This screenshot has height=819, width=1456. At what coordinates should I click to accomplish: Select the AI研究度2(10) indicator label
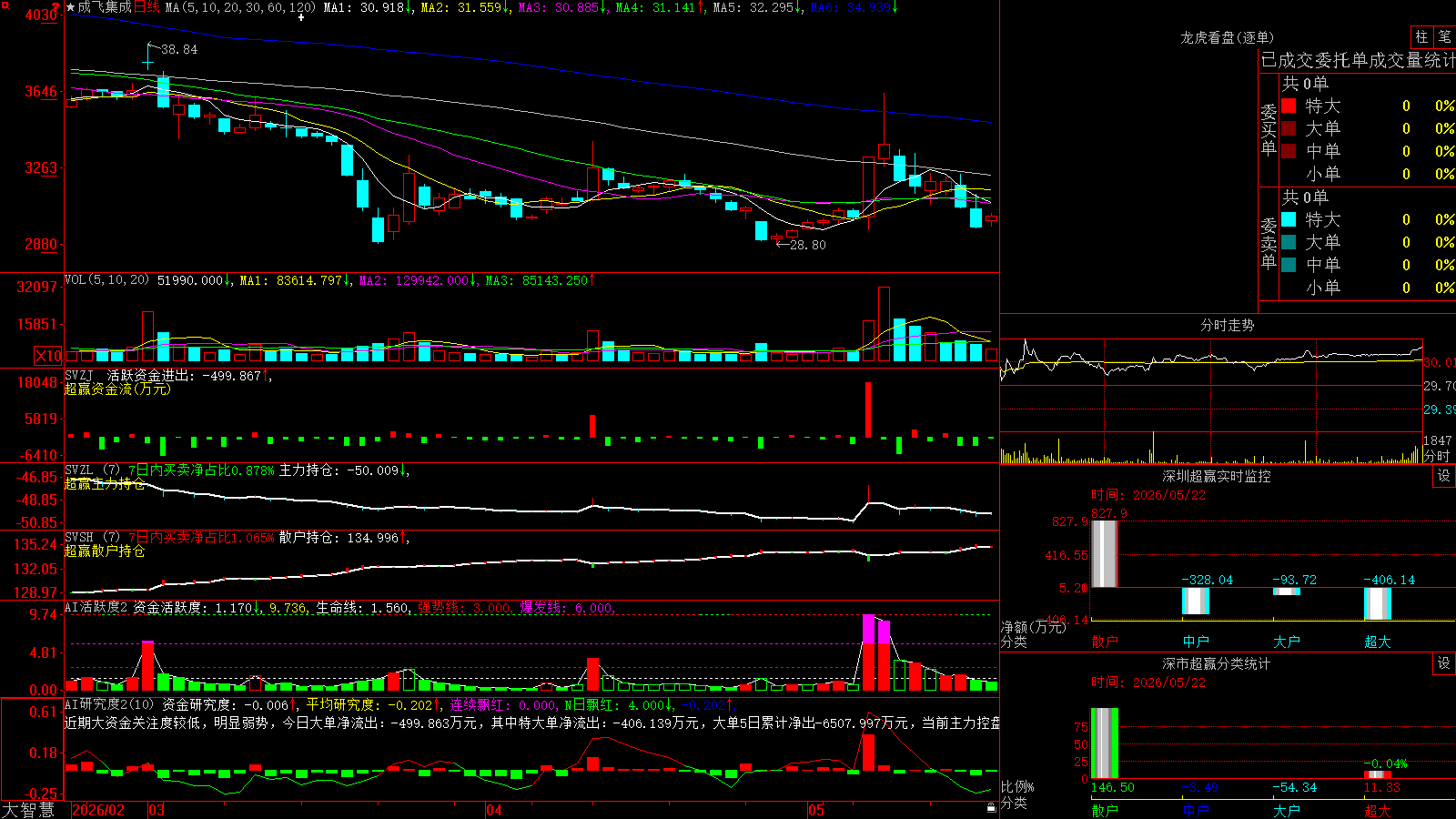[x=110, y=704]
